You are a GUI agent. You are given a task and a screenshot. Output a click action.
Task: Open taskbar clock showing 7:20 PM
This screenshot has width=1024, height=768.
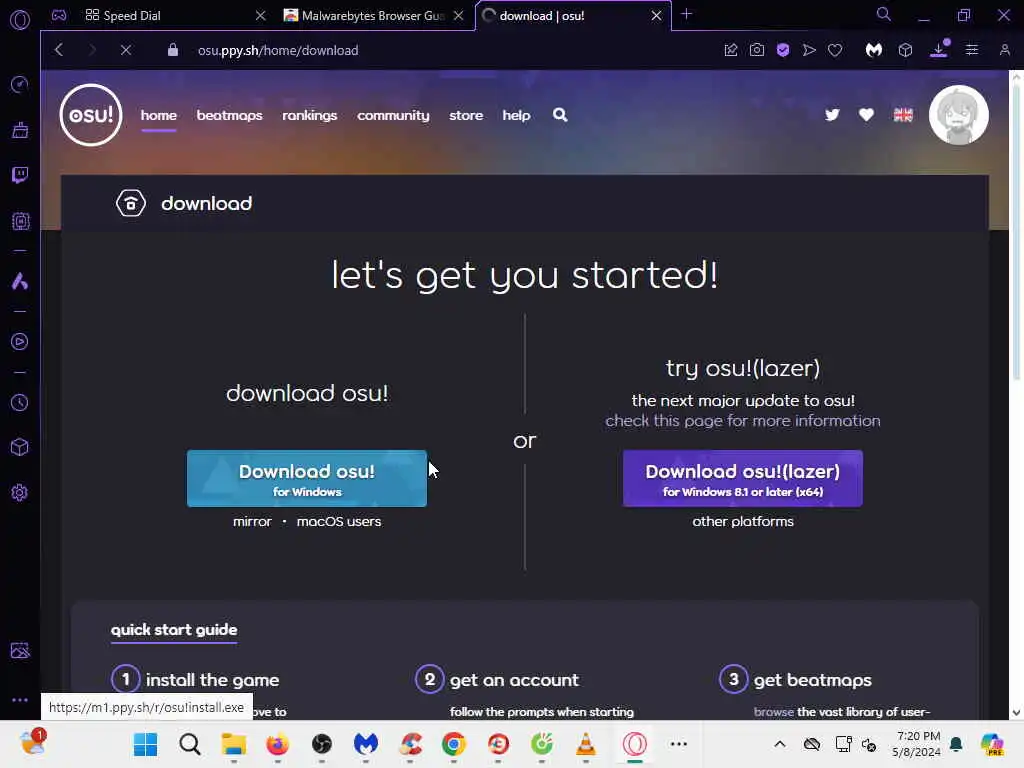click(917, 744)
